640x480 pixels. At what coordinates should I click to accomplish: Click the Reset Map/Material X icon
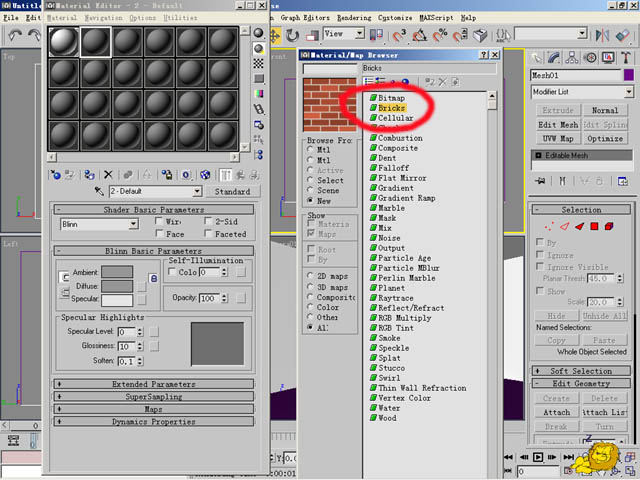[x=109, y=174]
